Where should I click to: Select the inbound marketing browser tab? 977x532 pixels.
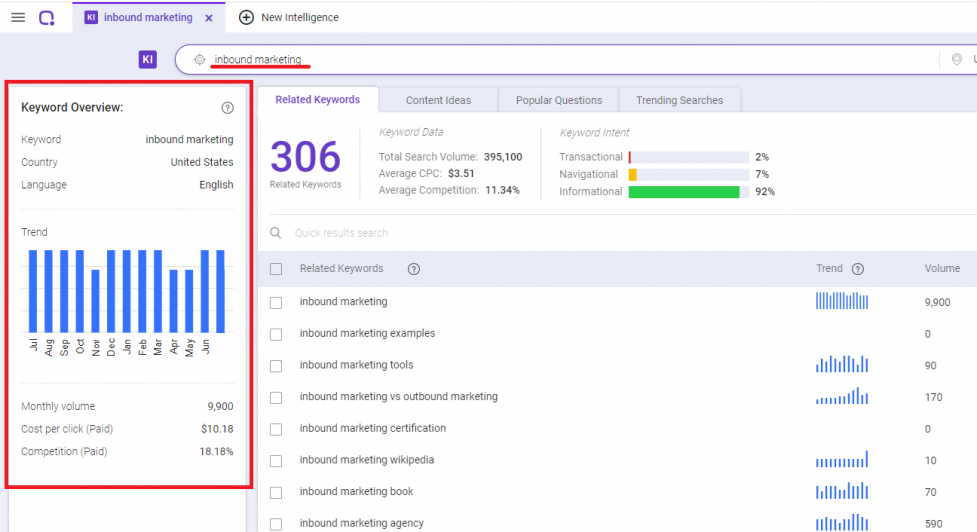[148, 17]
